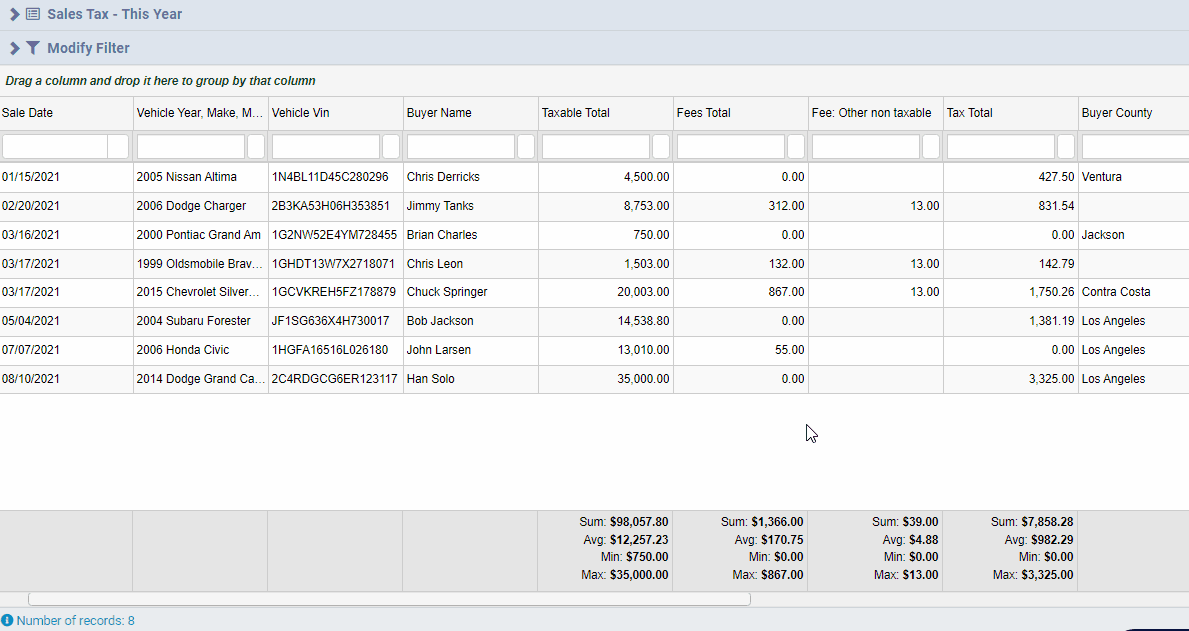Open the Sale Date filter operator icon
The image size is (1189, 631).
click(x=117, y=146)
